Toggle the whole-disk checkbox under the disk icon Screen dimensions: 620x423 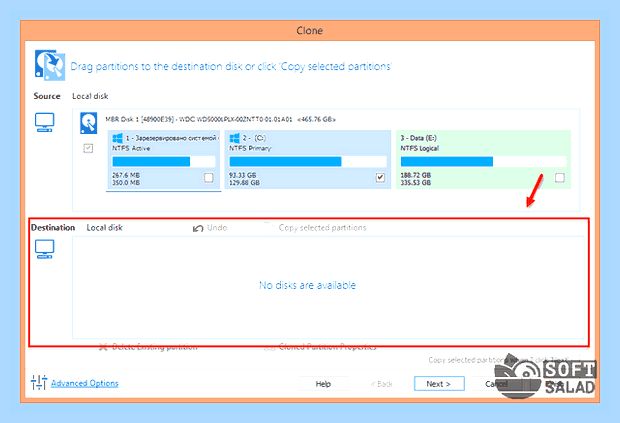point(88,148)
